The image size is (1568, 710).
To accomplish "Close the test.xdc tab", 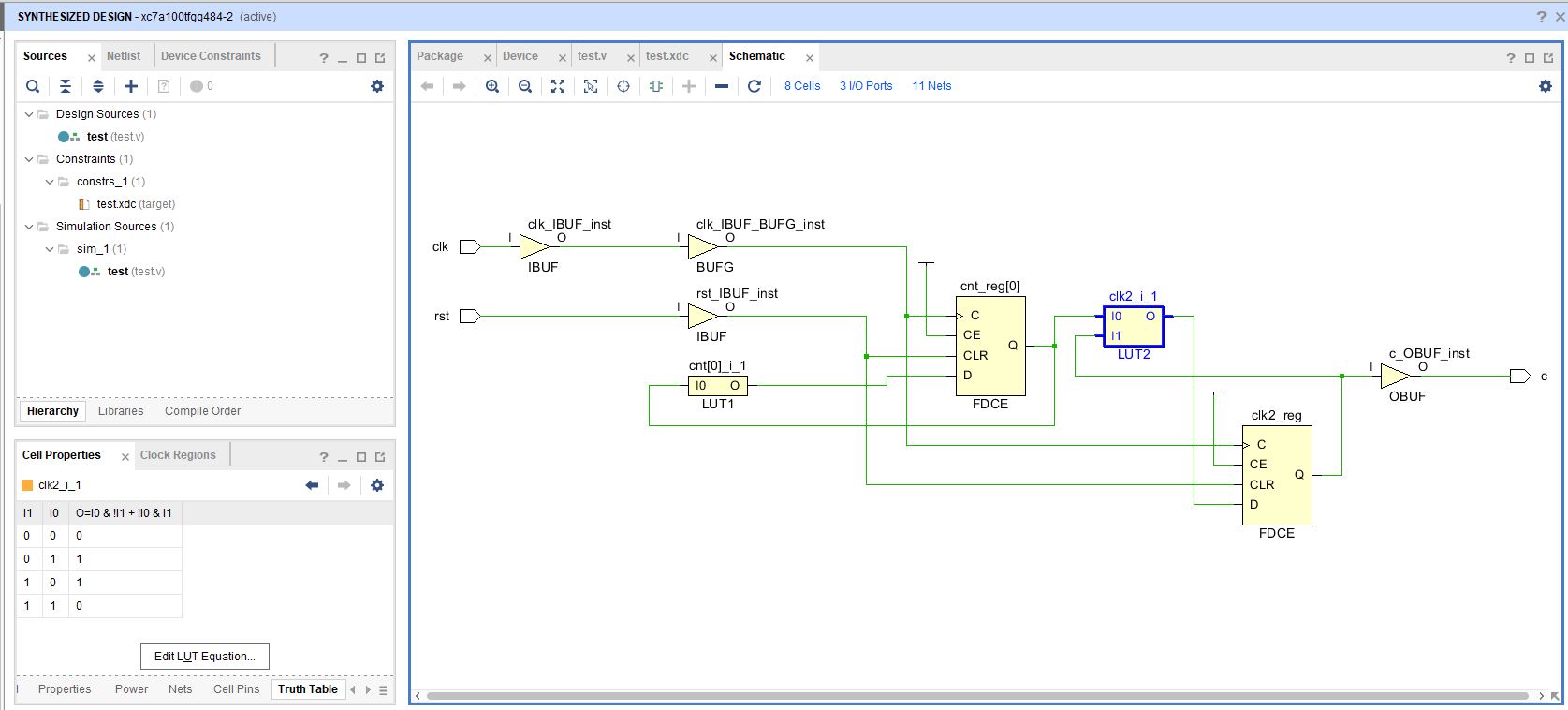I will 712,58.
